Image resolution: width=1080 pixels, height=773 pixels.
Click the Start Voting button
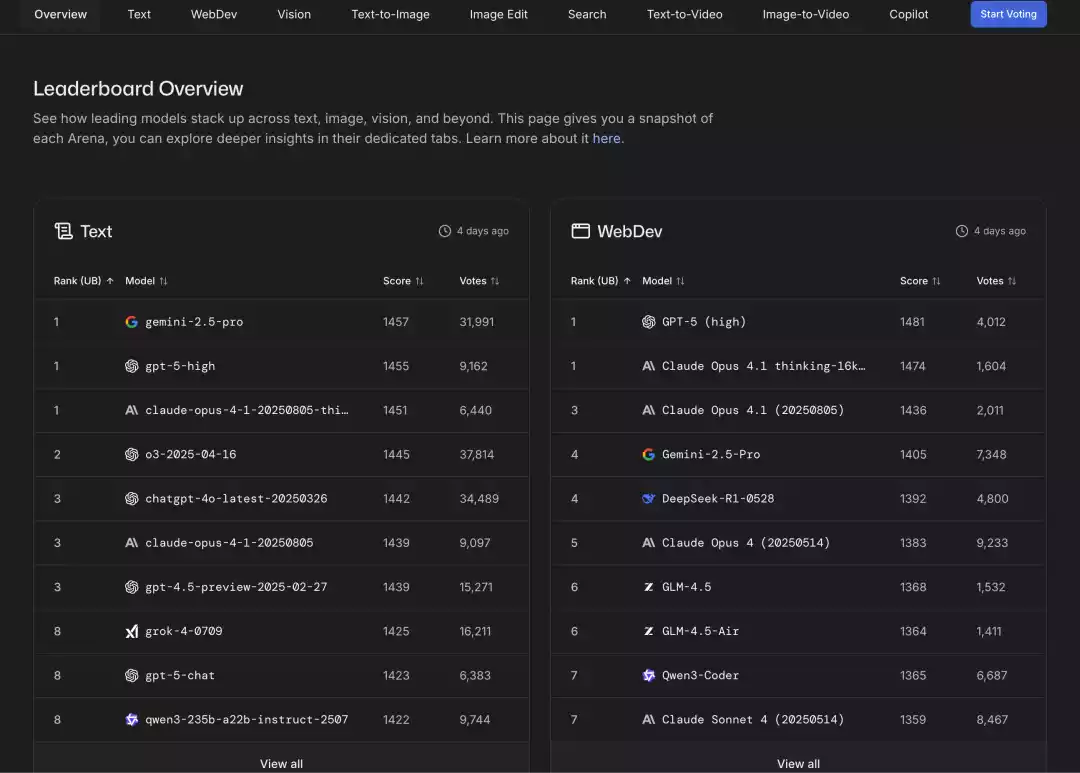(x=1008, y=14)
